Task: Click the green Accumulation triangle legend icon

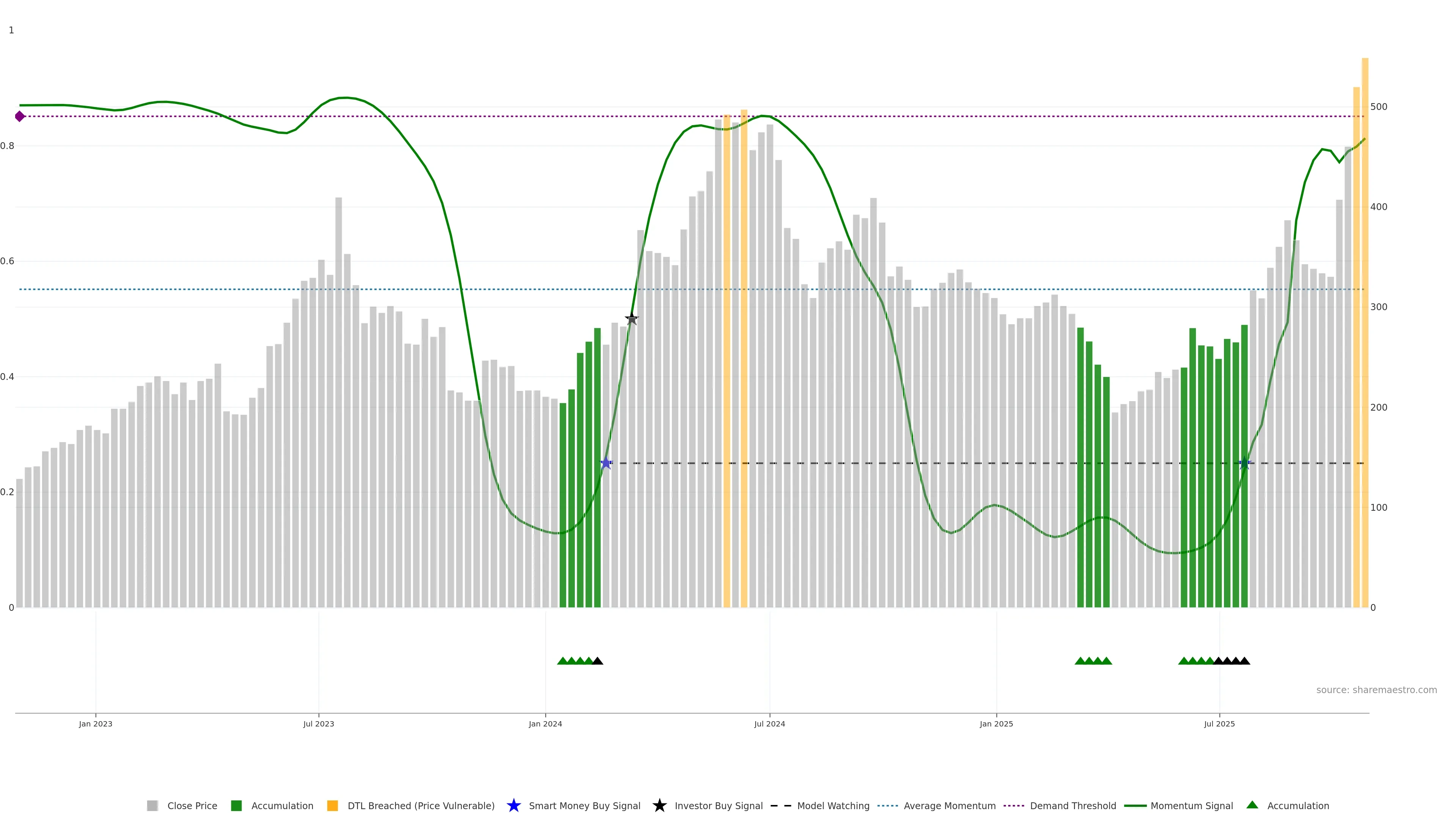Action: pyautogui.click(x=1252, y=805)
